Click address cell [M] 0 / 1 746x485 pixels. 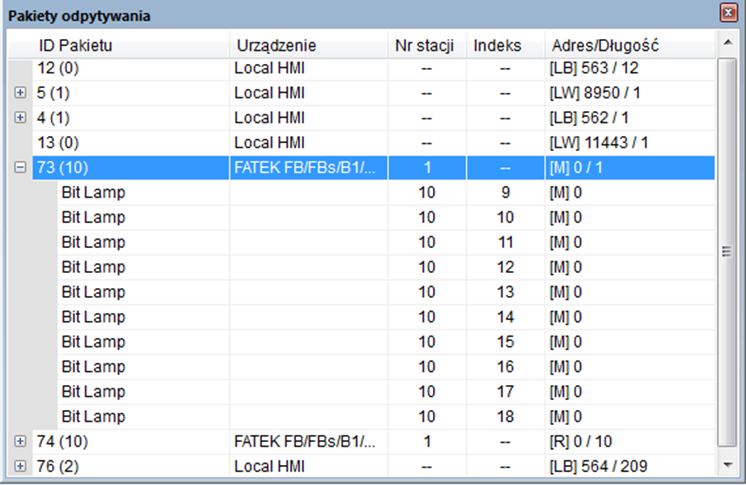coord(629,168)
